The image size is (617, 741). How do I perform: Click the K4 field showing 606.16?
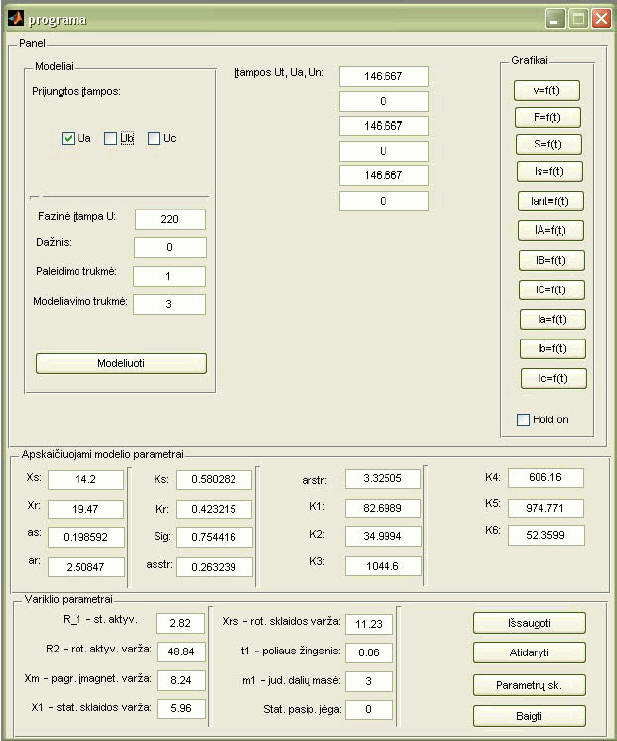pos(546,478)
